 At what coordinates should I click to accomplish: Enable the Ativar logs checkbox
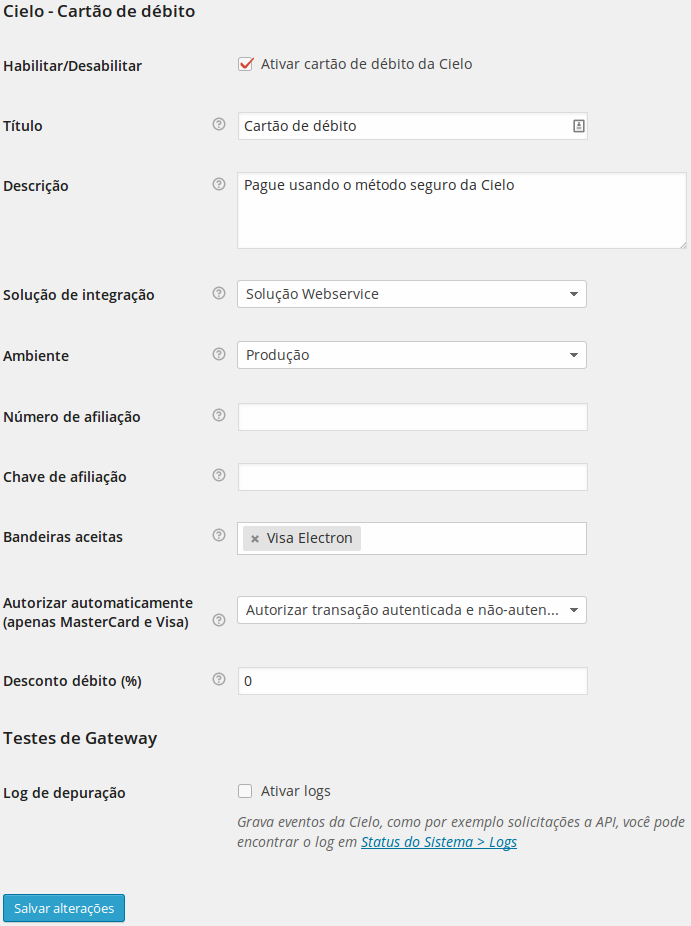(x=245, y=791)
